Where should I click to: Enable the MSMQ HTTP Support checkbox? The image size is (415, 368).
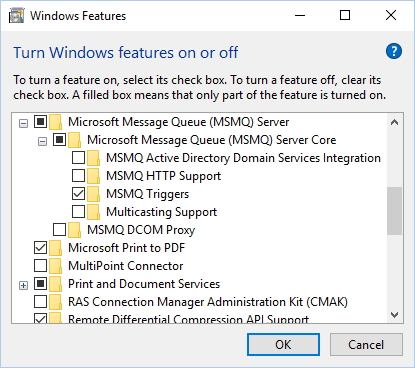[78, 176]
